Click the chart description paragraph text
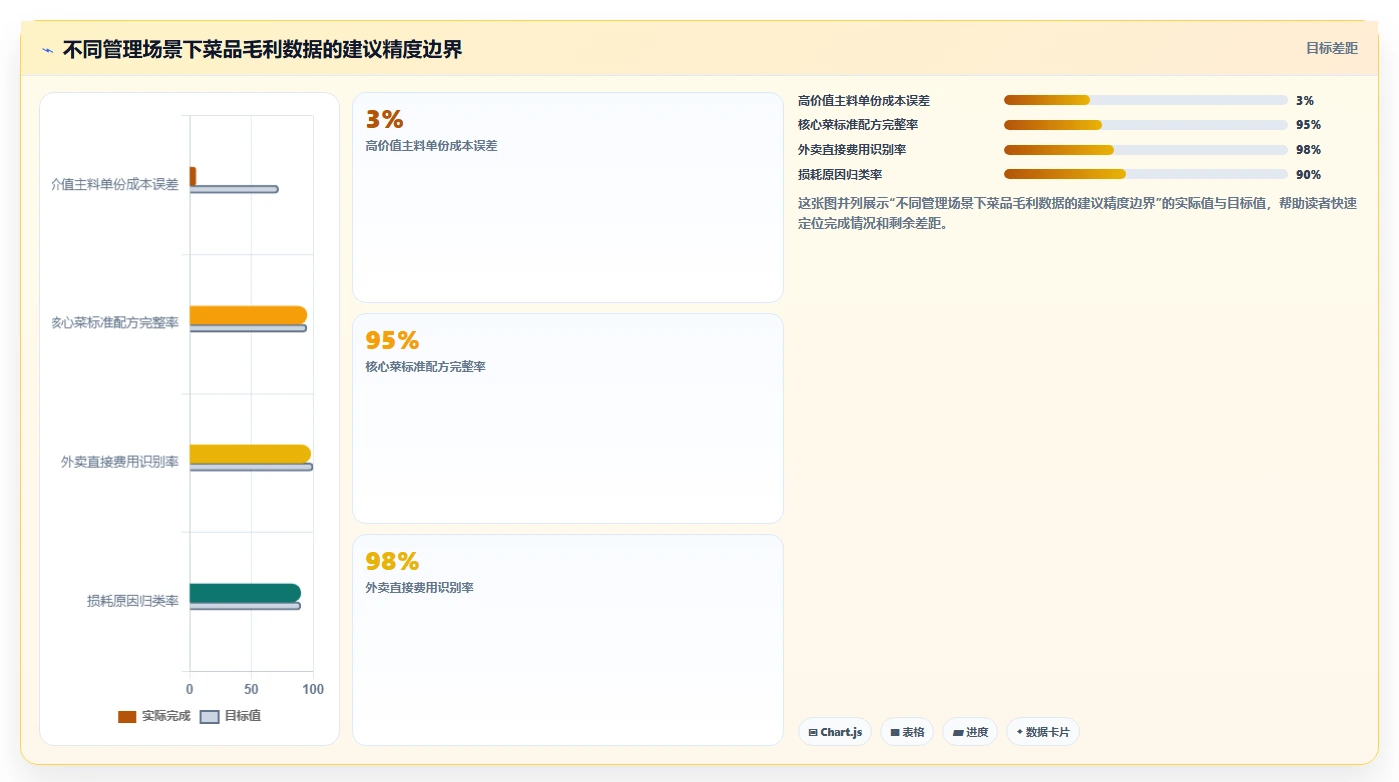1399x782 pixels. tap(1078, 213)
